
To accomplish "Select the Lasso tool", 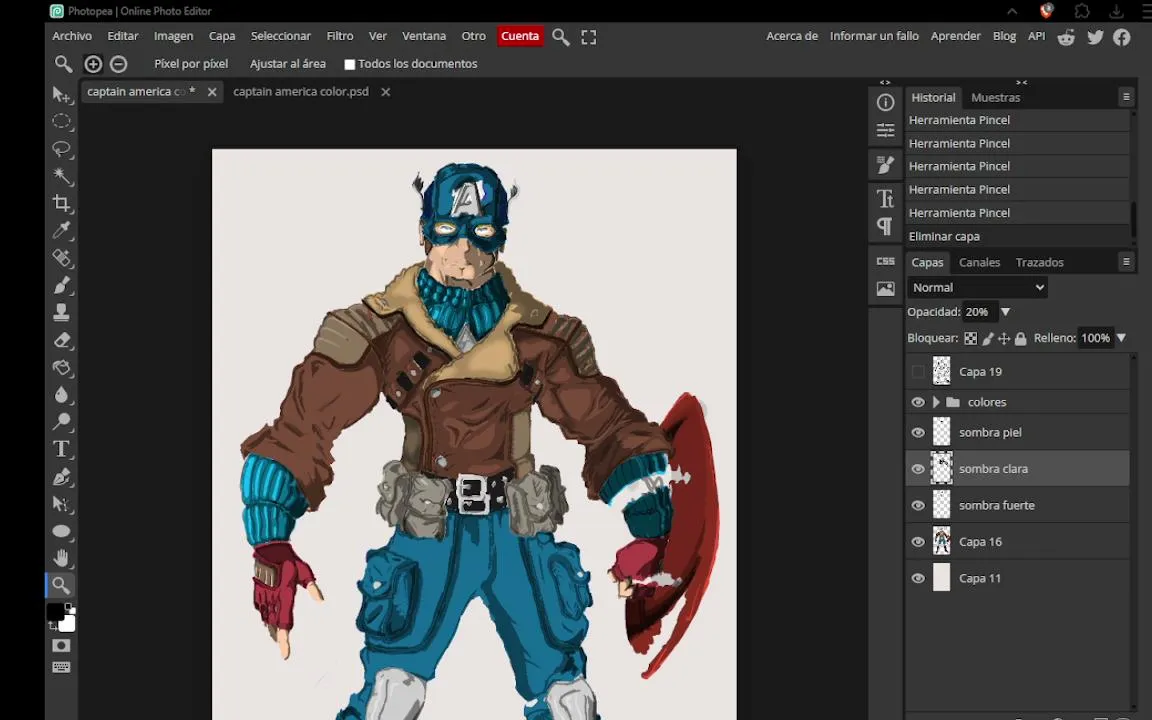I will click(x=62, y=149).
